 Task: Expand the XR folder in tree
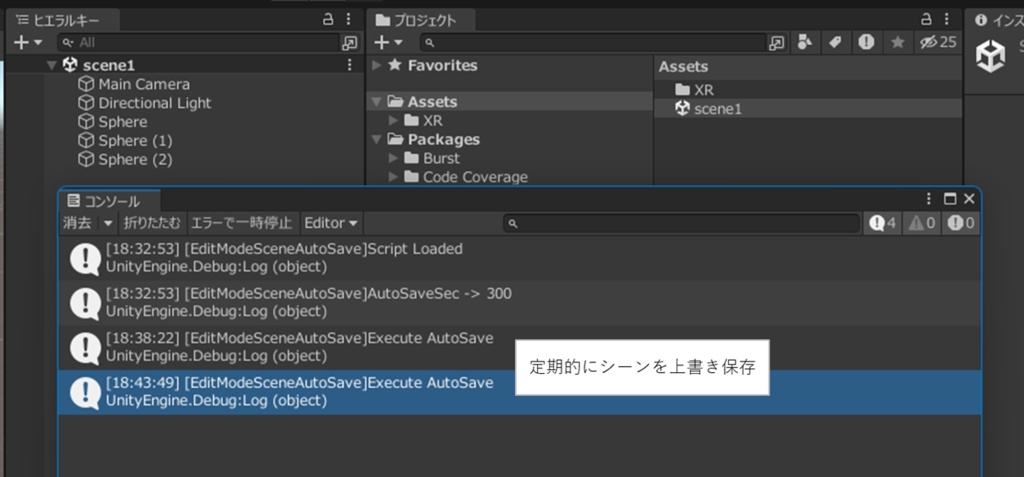[393, 121]
